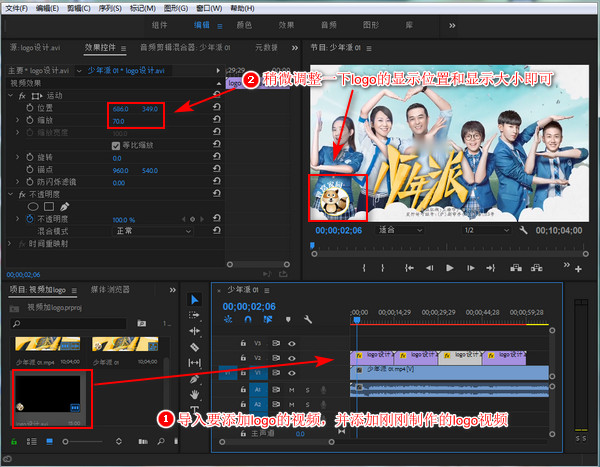Select the Razor tool
The image size is (600, 467).
(x=194, y=347)
